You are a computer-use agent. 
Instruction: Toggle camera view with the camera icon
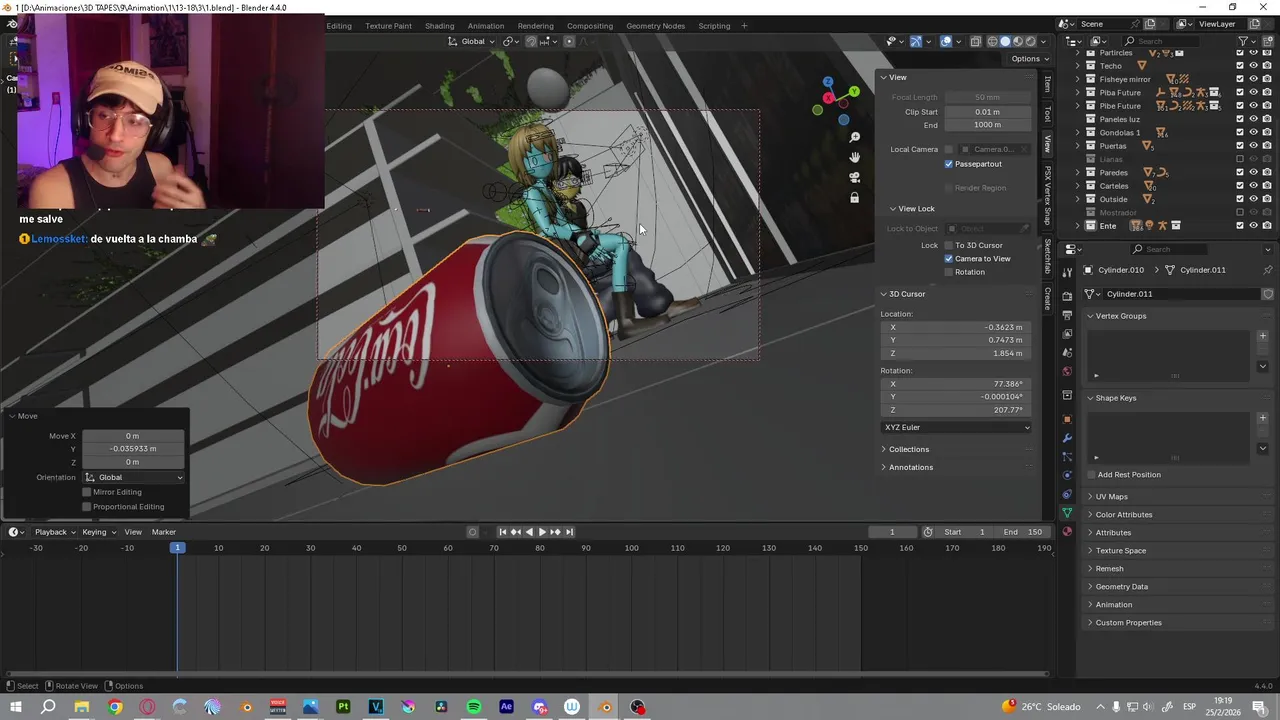tap(855, 177)
